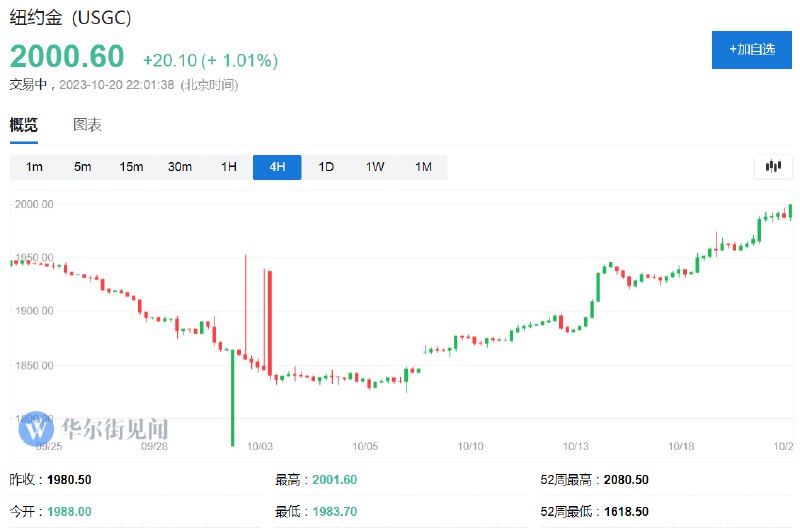Click the 1900.00 price axis label
This screenshot has width=800, height=528.
point(34,311)
